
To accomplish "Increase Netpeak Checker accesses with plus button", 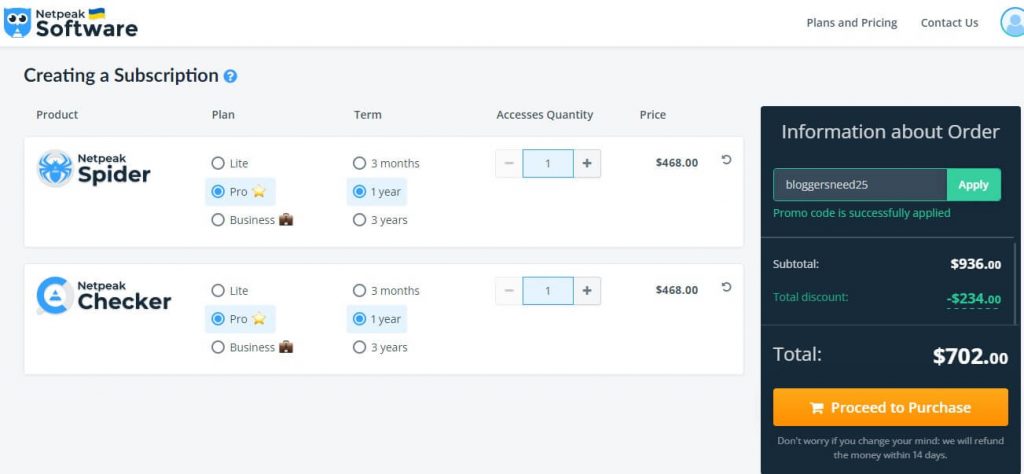I will (587, 291).
